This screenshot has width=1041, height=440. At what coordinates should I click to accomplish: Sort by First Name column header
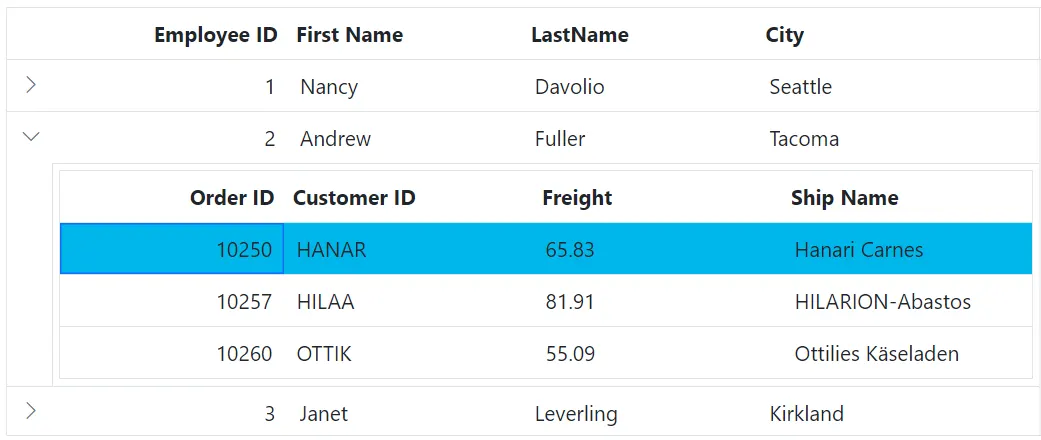(x=349, y=35)
